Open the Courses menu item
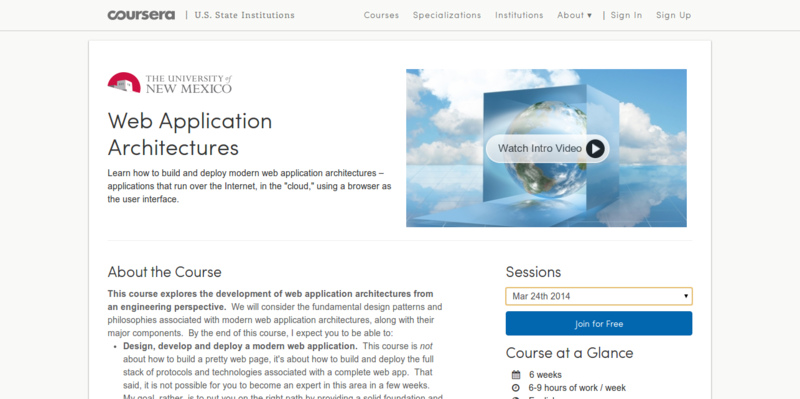Image resolution: width=800 pixels, height=399 pixels. (381, 15)
